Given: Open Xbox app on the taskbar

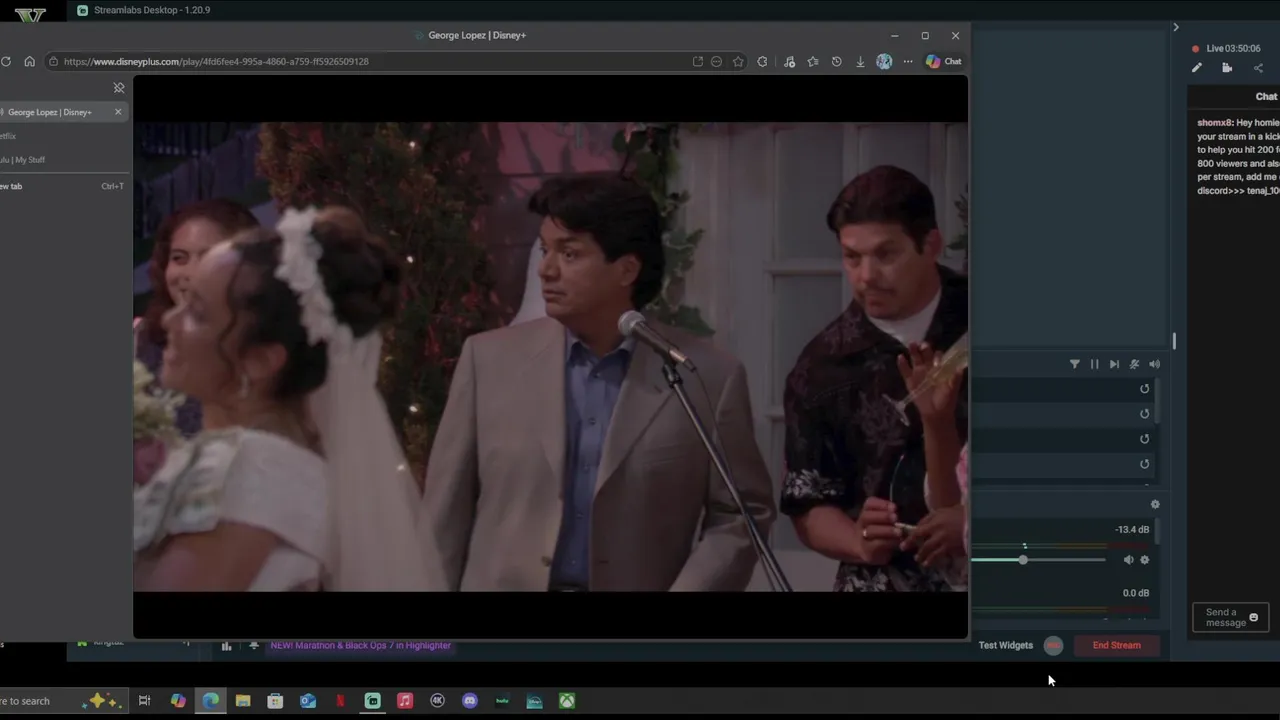Looking at the screenshot, I should click(x=567, y=701).
